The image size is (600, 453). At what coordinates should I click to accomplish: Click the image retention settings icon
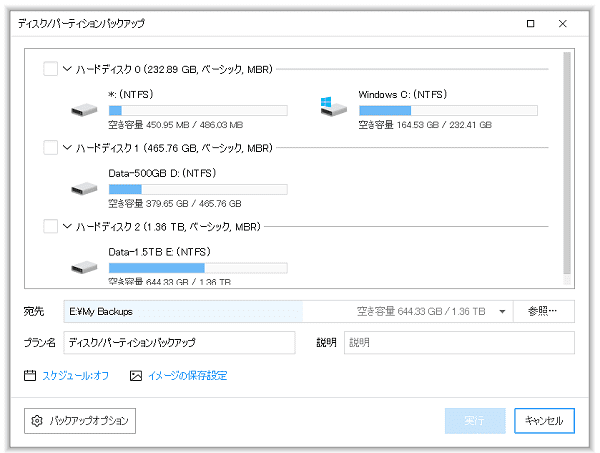(x=136, y=376)
